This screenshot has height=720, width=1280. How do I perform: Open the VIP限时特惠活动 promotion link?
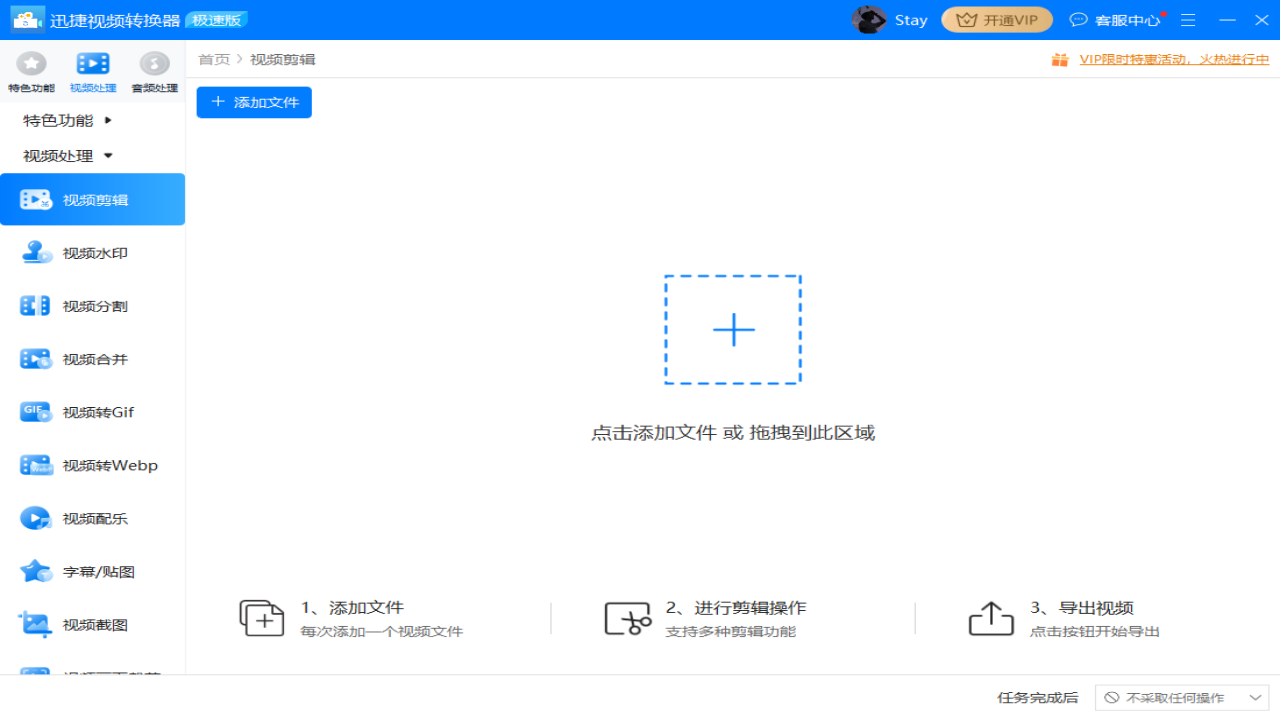(1173, 59)
